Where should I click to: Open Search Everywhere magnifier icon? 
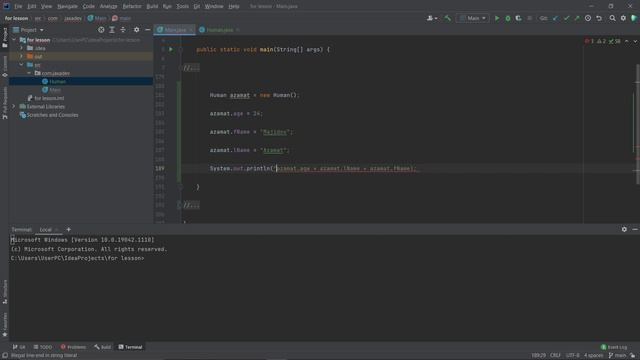pos(612,18)
